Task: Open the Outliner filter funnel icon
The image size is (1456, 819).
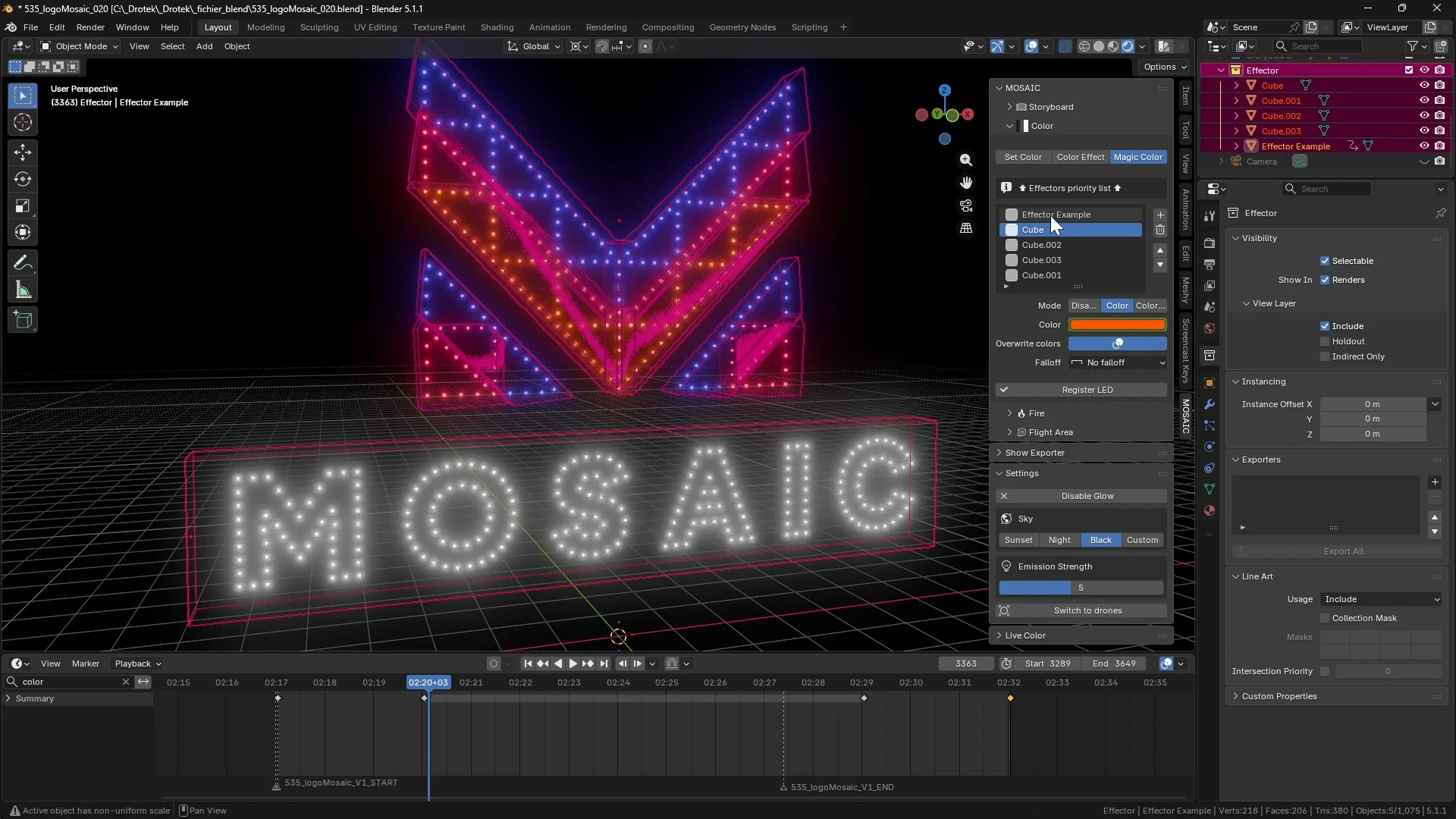Action: tap(1413, 46)
